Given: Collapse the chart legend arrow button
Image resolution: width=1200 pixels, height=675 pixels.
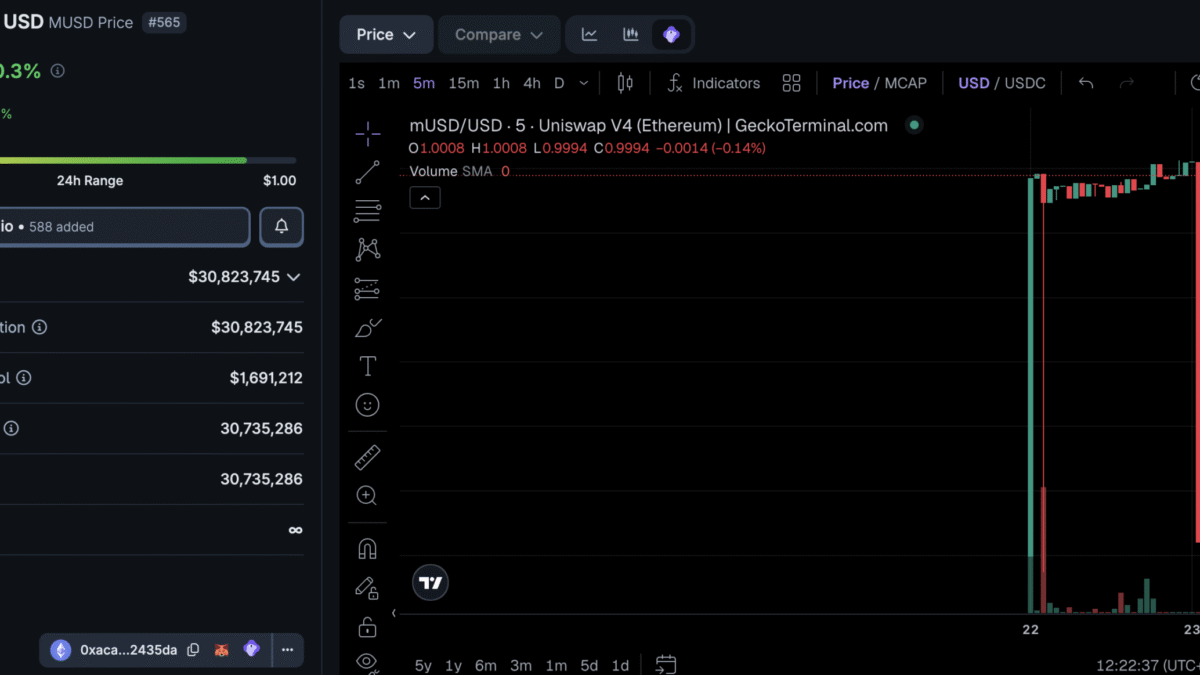Looking at the screenshot, I should [425, 198].
